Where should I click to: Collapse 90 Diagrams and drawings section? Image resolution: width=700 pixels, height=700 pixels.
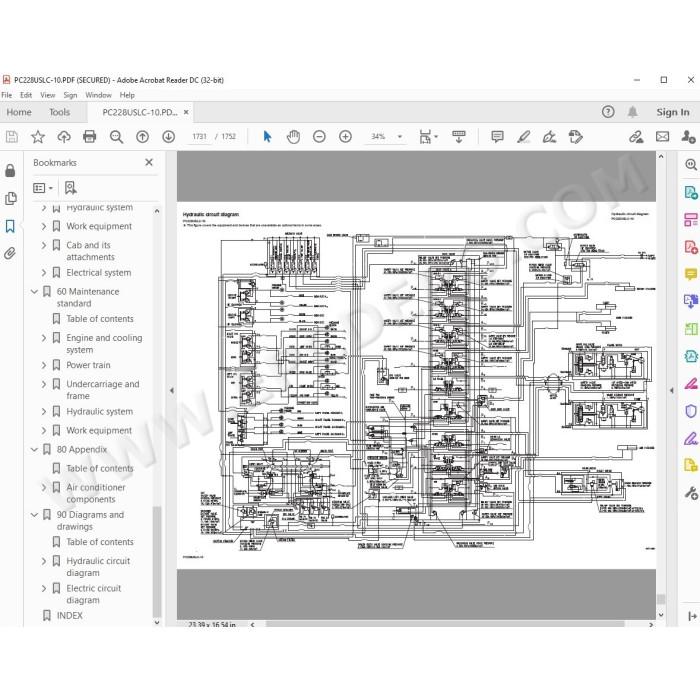tap(34, 515)
